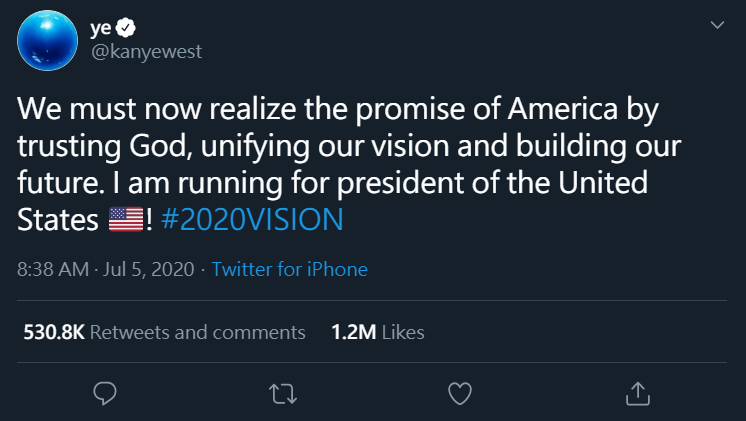Click the US flag emoji in tweet
The image size is (746, 421).
point(124,221)
